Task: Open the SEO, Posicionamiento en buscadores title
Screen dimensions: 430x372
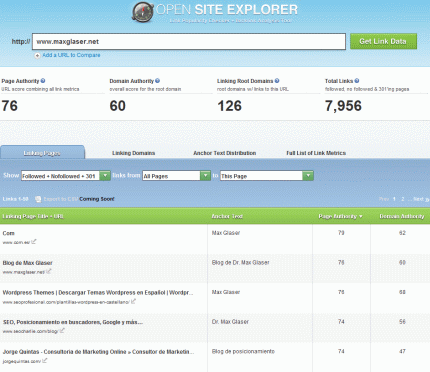Action: click(x=73, y=322)
